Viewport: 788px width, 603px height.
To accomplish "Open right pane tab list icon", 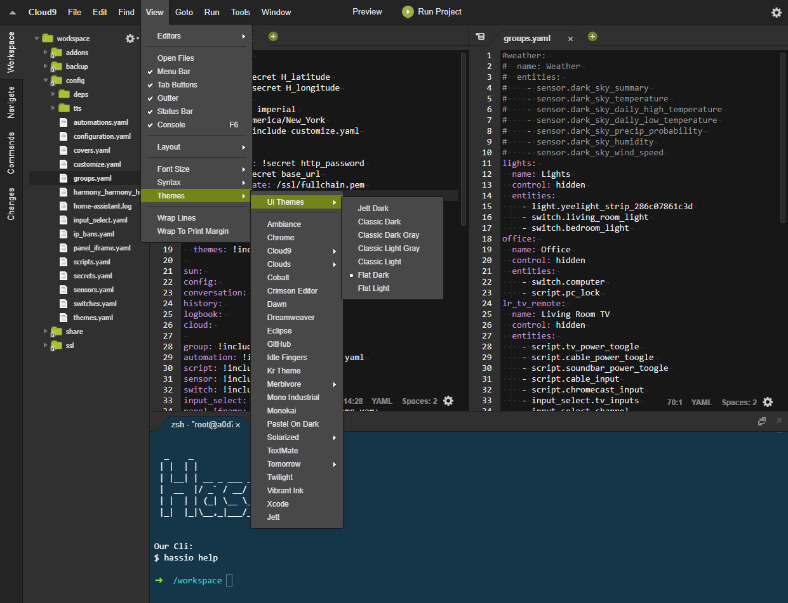I will click(480, 37).
